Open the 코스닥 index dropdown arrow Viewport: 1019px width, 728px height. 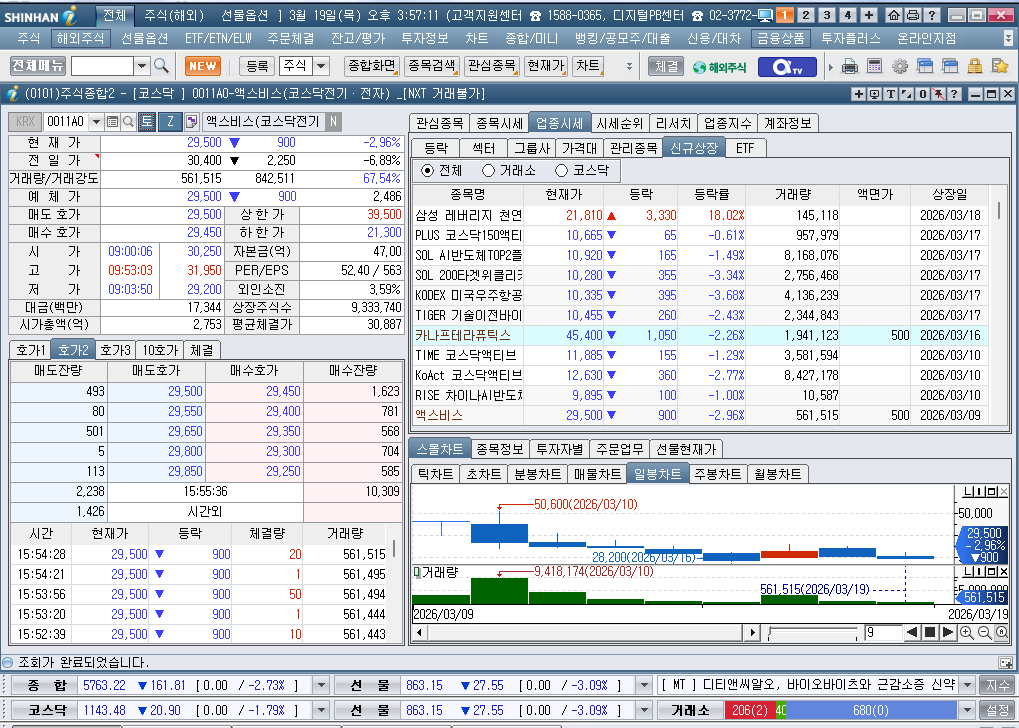tap(321, 710)
